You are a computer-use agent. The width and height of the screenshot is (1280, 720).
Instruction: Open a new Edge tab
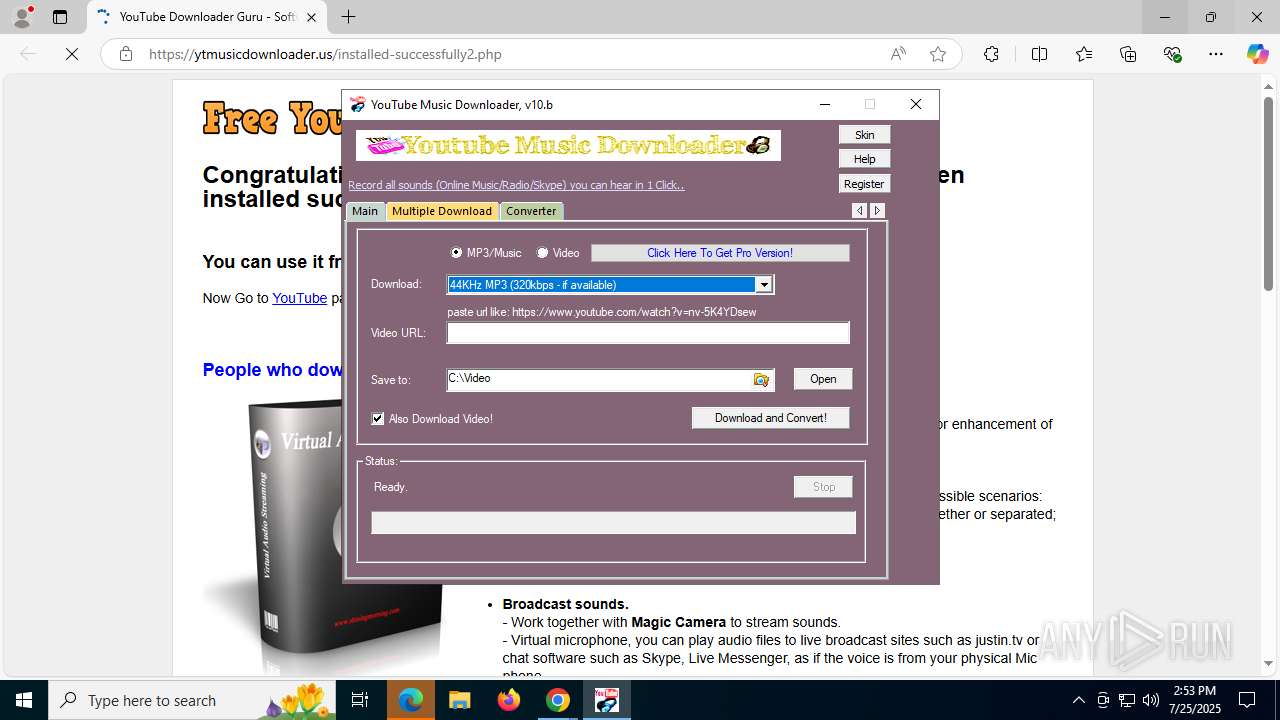[348, 17]
